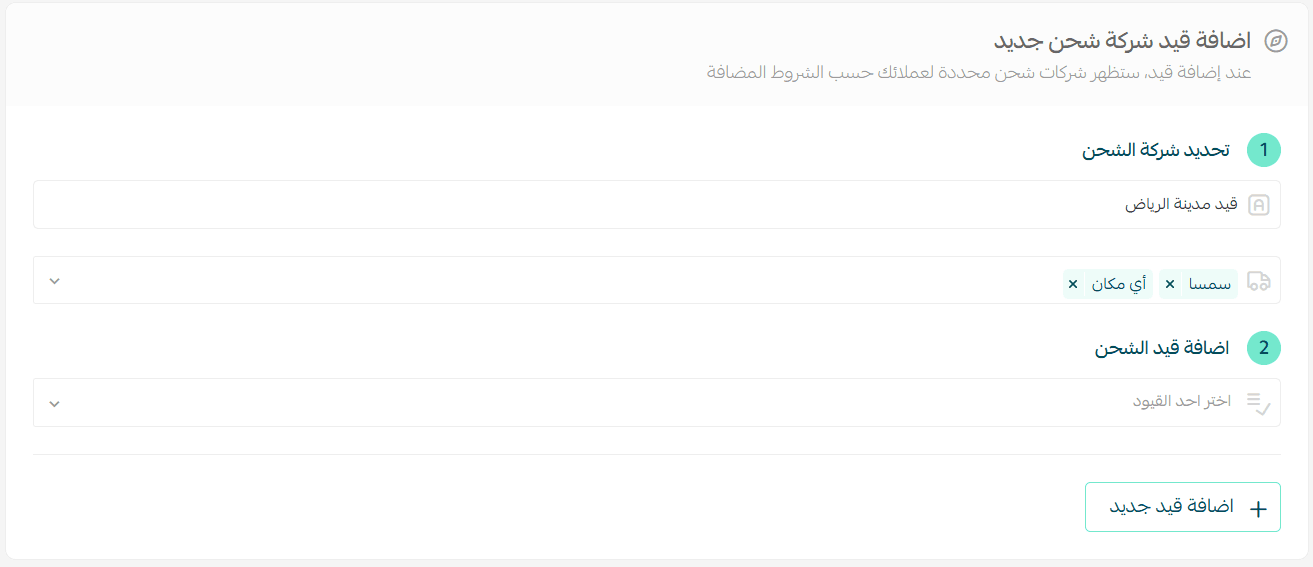Click the description text under the title
The image size is (1313, 567).
[979, 73]
